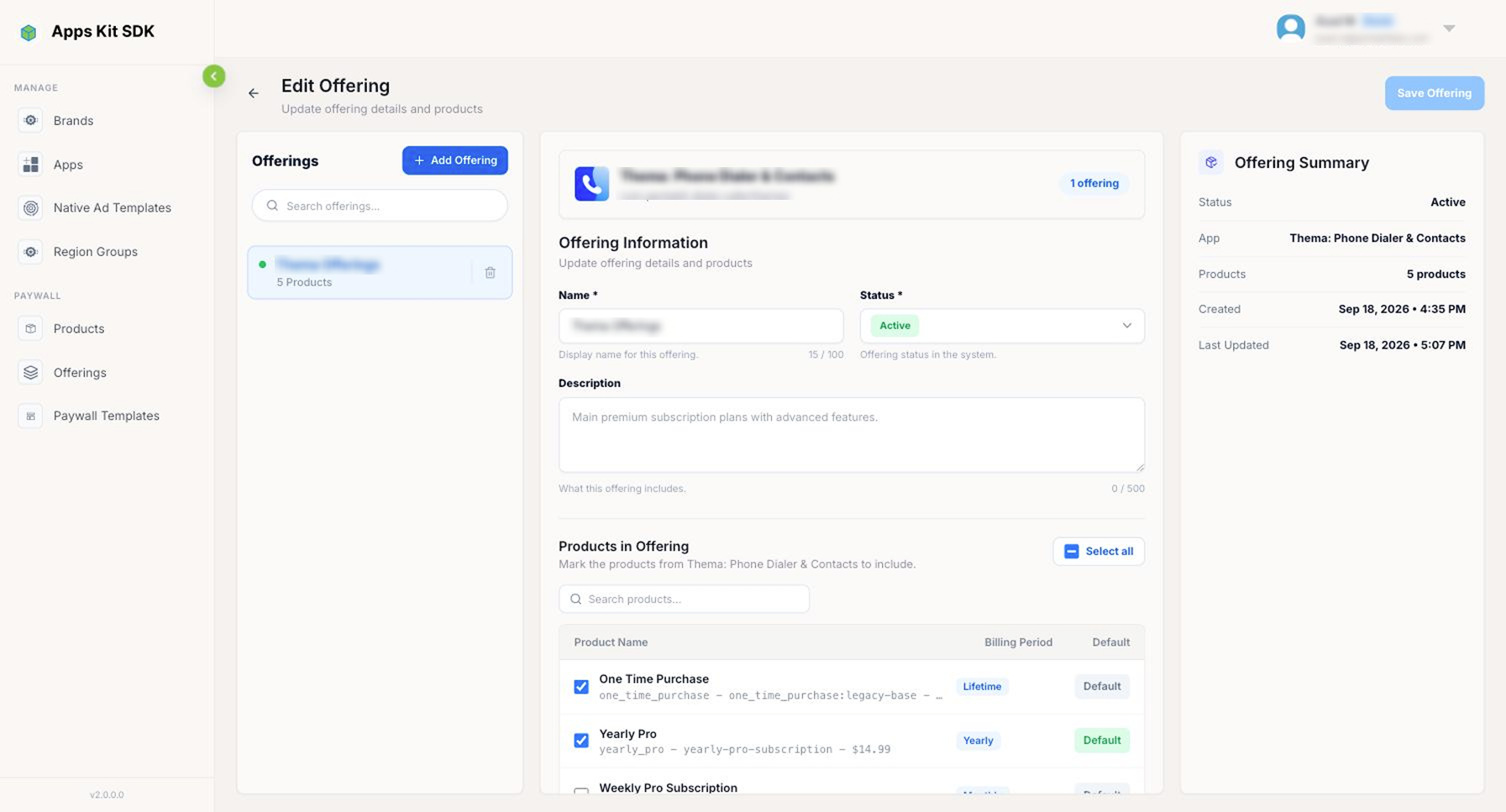Image resolution: width=1506 pixels, height=812 pixels.
Task: Open the Products menu item
Action: (79, 328)
